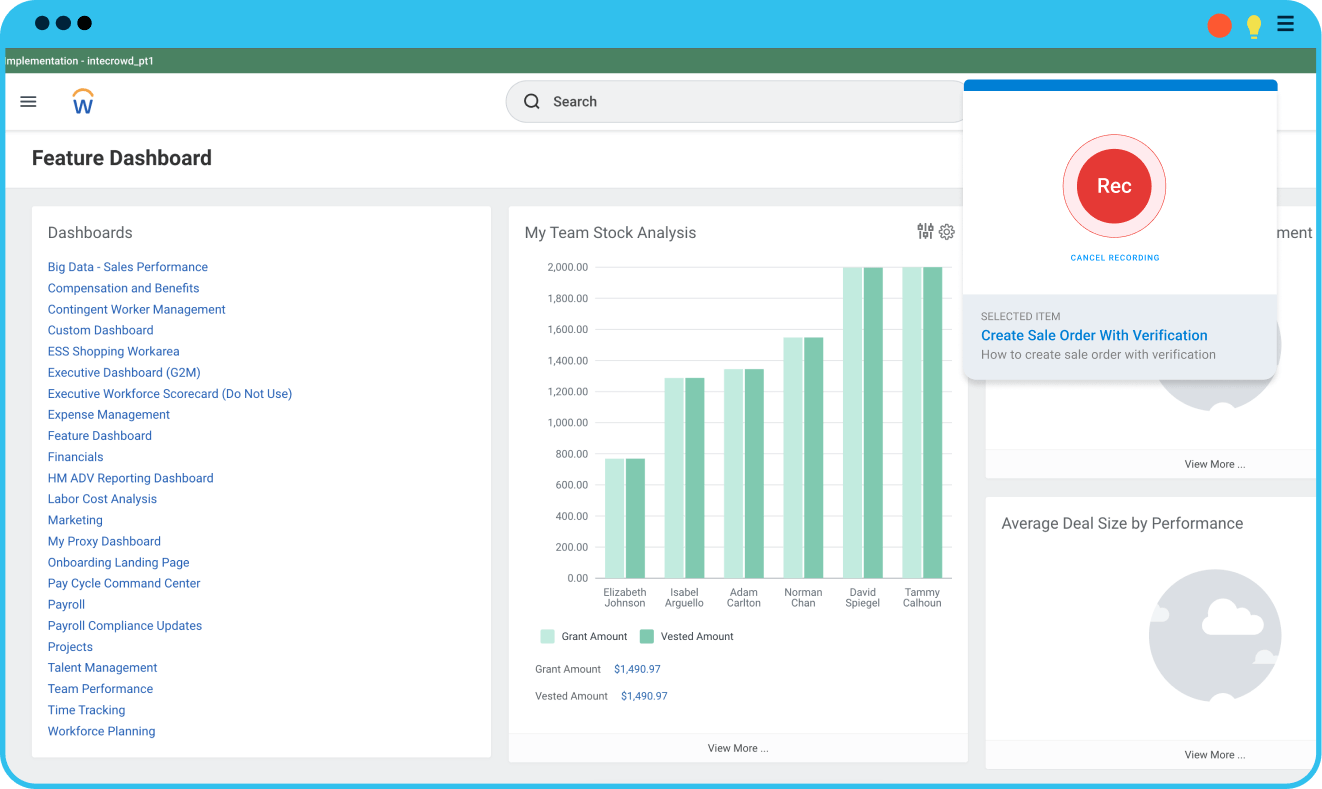Select the Custom Dashboard link

point(101,330)
